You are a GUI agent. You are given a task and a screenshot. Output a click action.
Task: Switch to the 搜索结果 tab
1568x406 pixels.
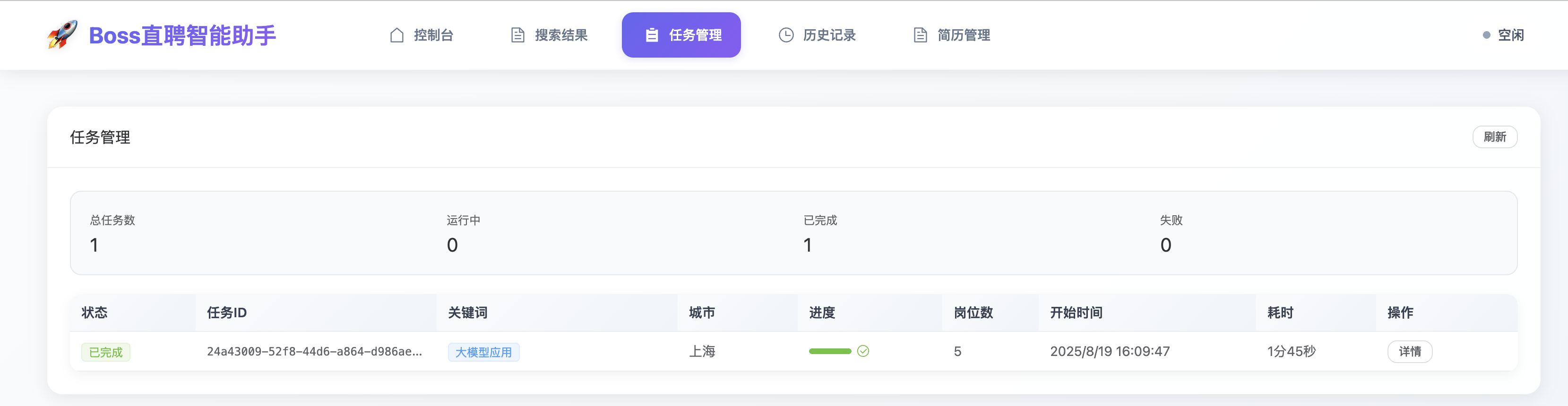tap(549, 35)
